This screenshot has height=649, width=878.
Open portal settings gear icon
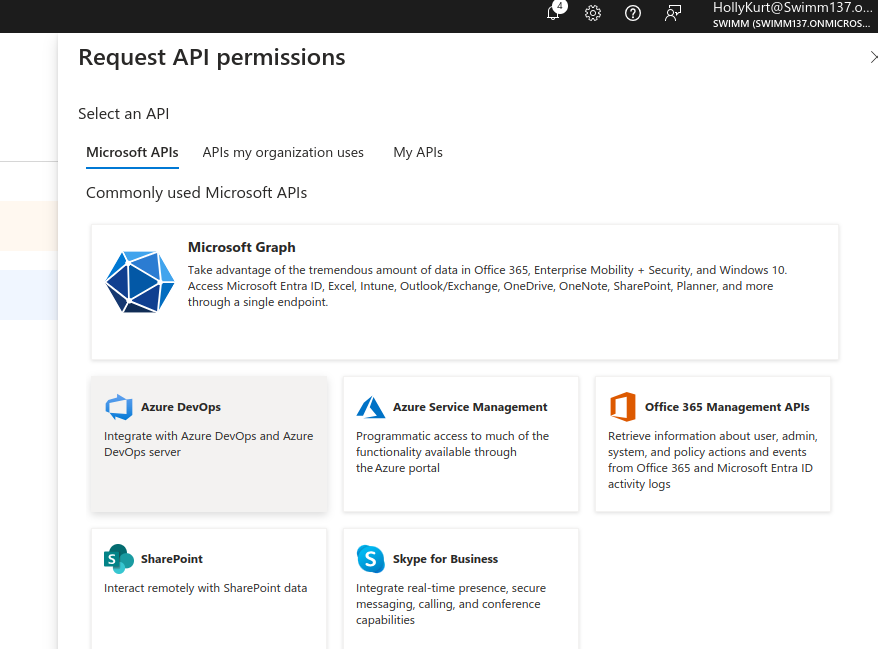click(592, 13)
